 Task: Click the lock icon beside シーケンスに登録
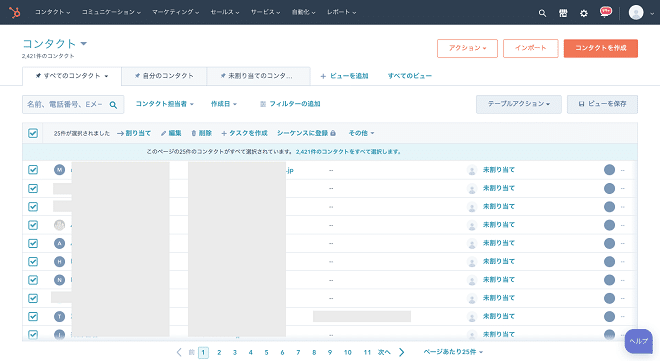click(x=333, y=133)
